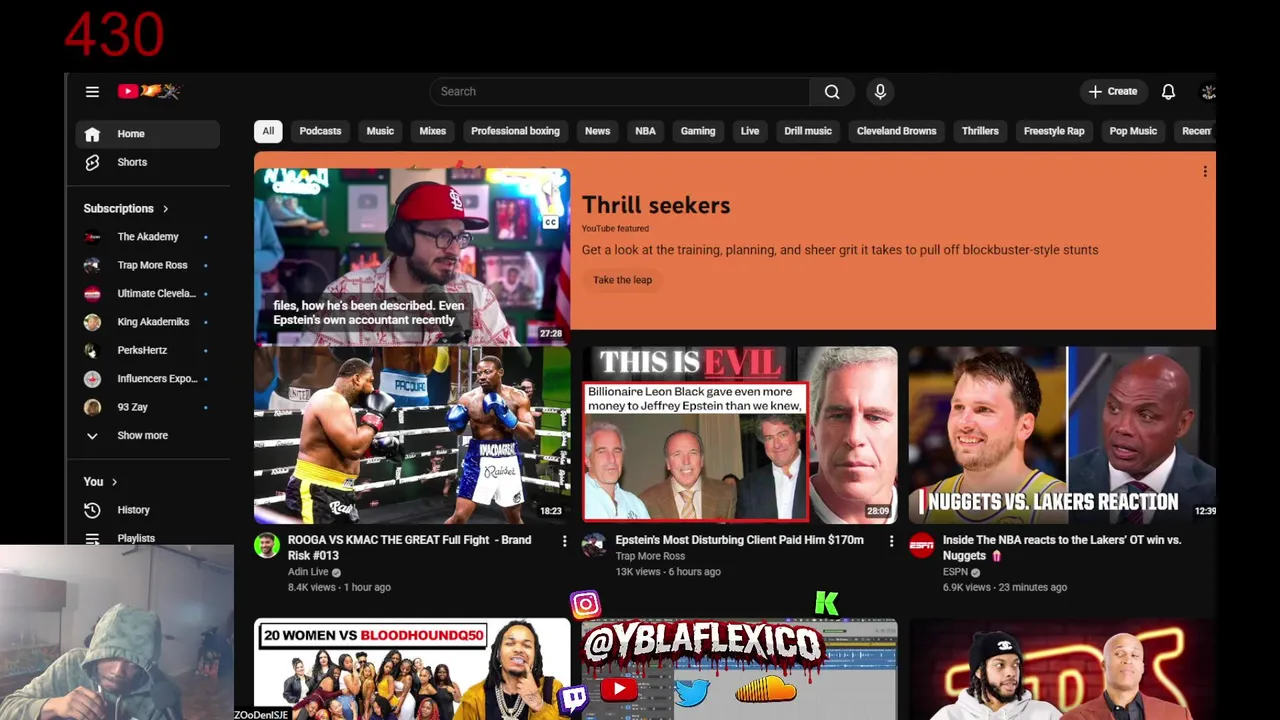Play the Thrill seekers featured video thumbnail
Screen dimensions: 1280x720
[x=412, y=256]
